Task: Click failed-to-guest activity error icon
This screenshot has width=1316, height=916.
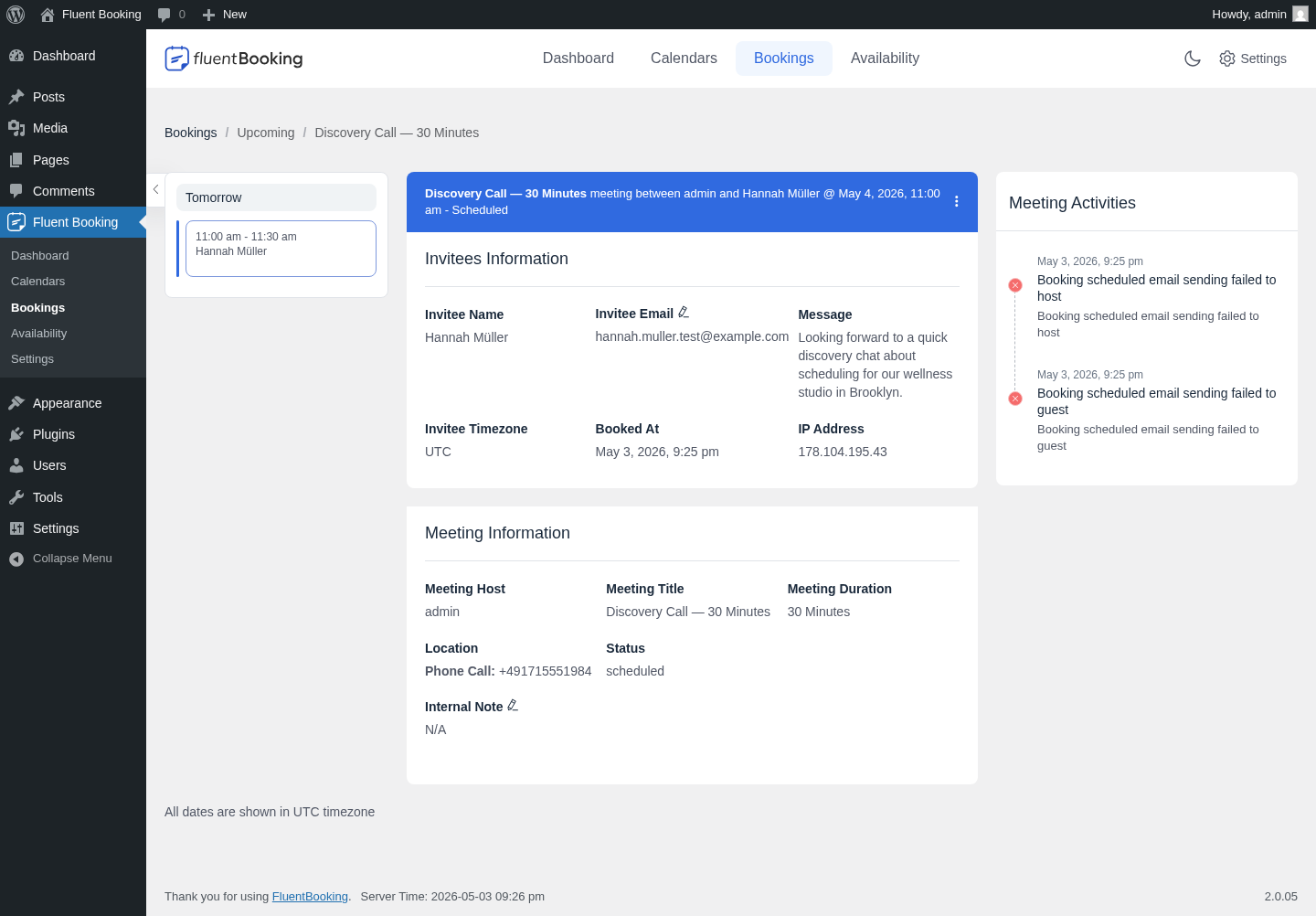Action: 1015,399
